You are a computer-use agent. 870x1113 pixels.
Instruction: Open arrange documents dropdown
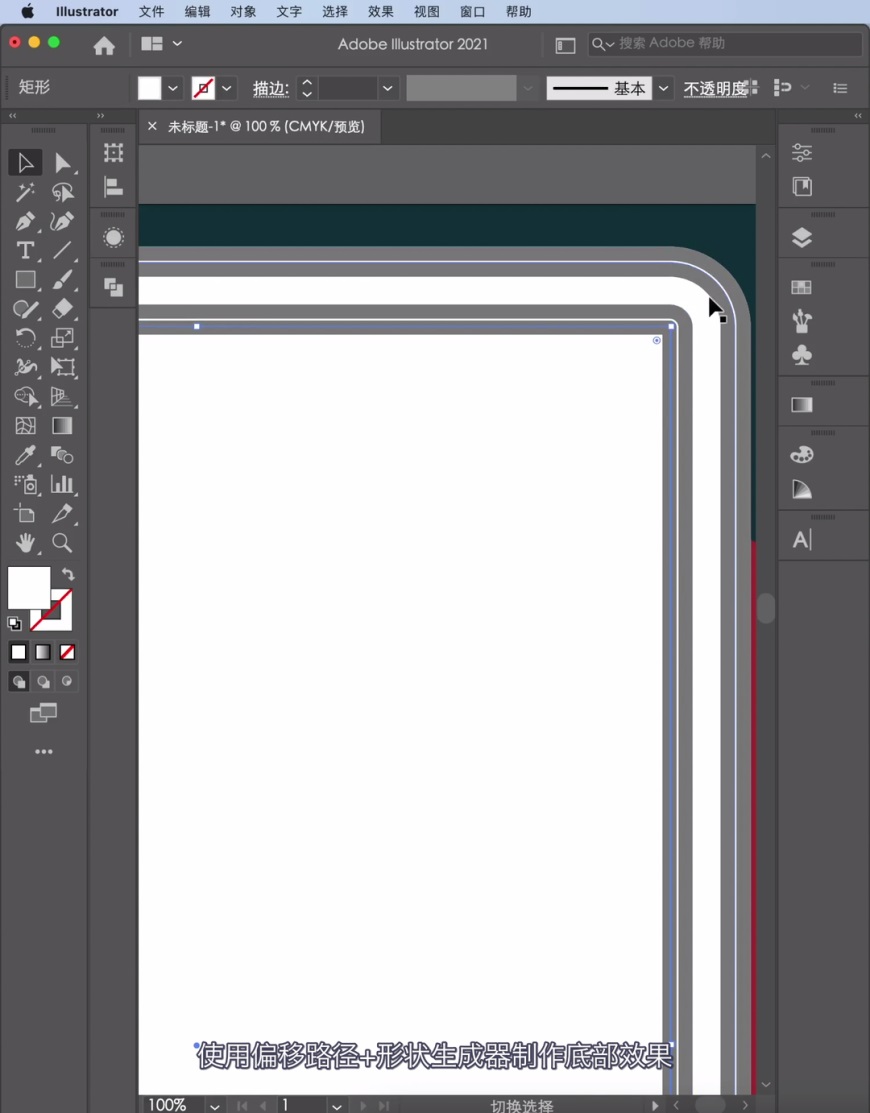click(x=162, y=43)
